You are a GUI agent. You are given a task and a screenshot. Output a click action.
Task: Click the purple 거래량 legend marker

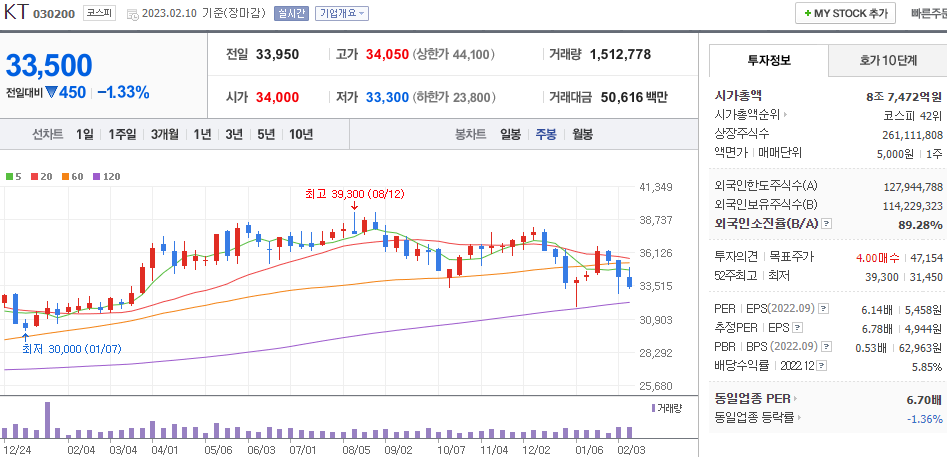(653, 409)
